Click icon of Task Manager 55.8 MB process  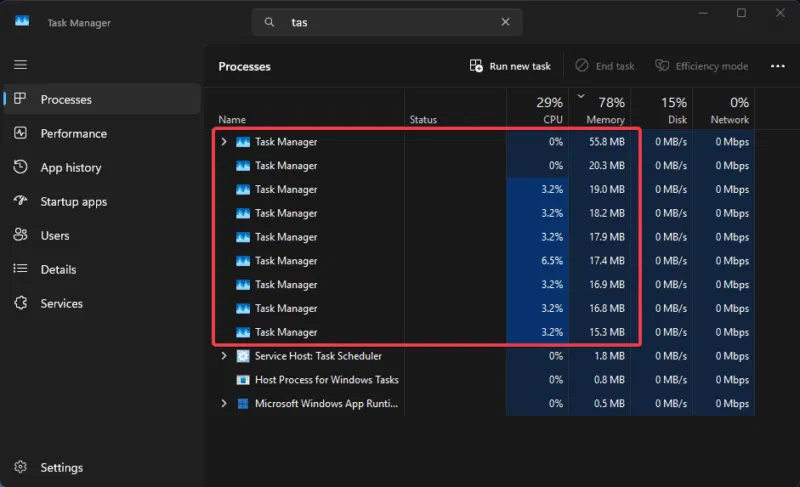point(243,142)
